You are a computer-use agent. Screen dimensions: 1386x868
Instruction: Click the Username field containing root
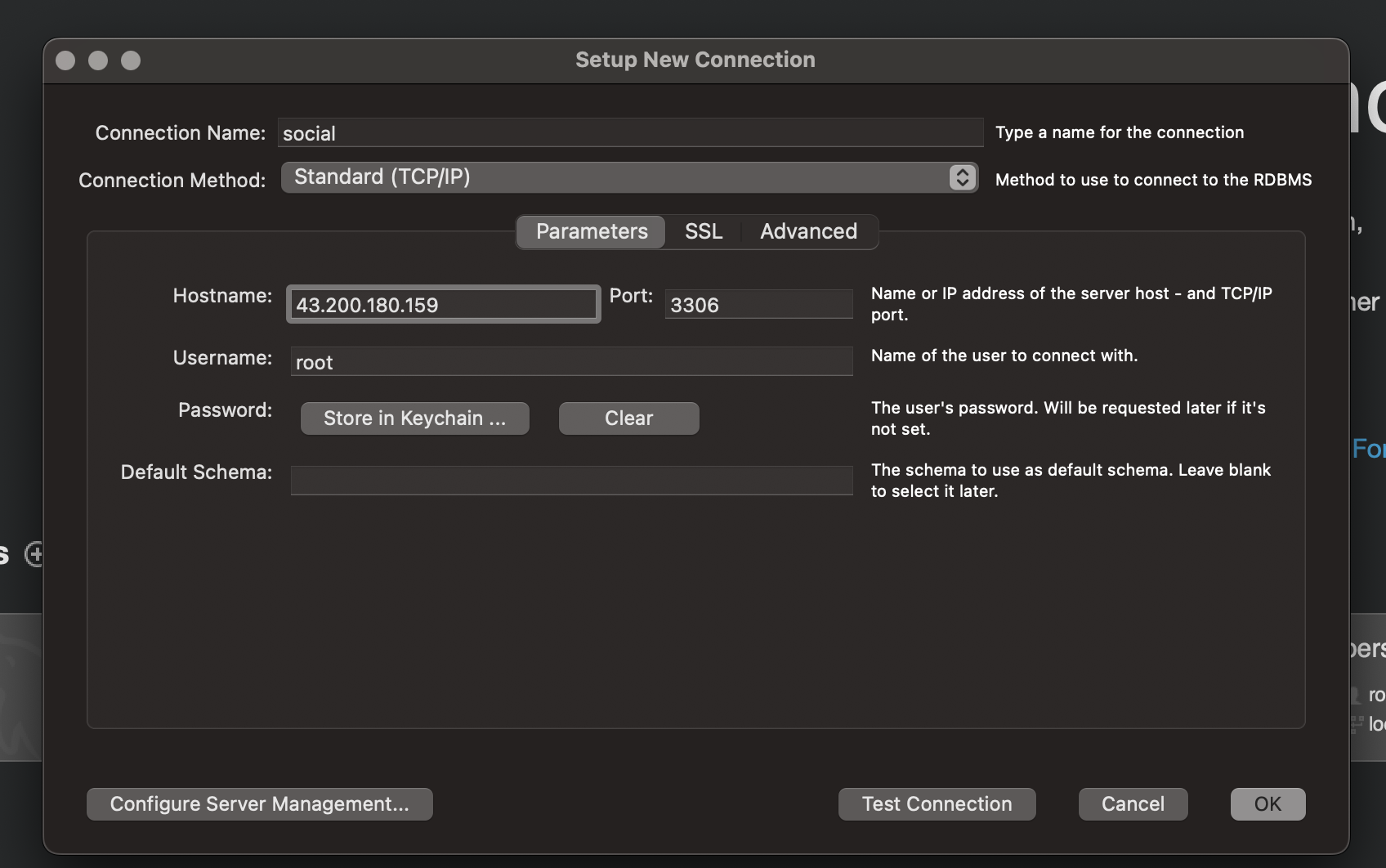click(571, 361)
